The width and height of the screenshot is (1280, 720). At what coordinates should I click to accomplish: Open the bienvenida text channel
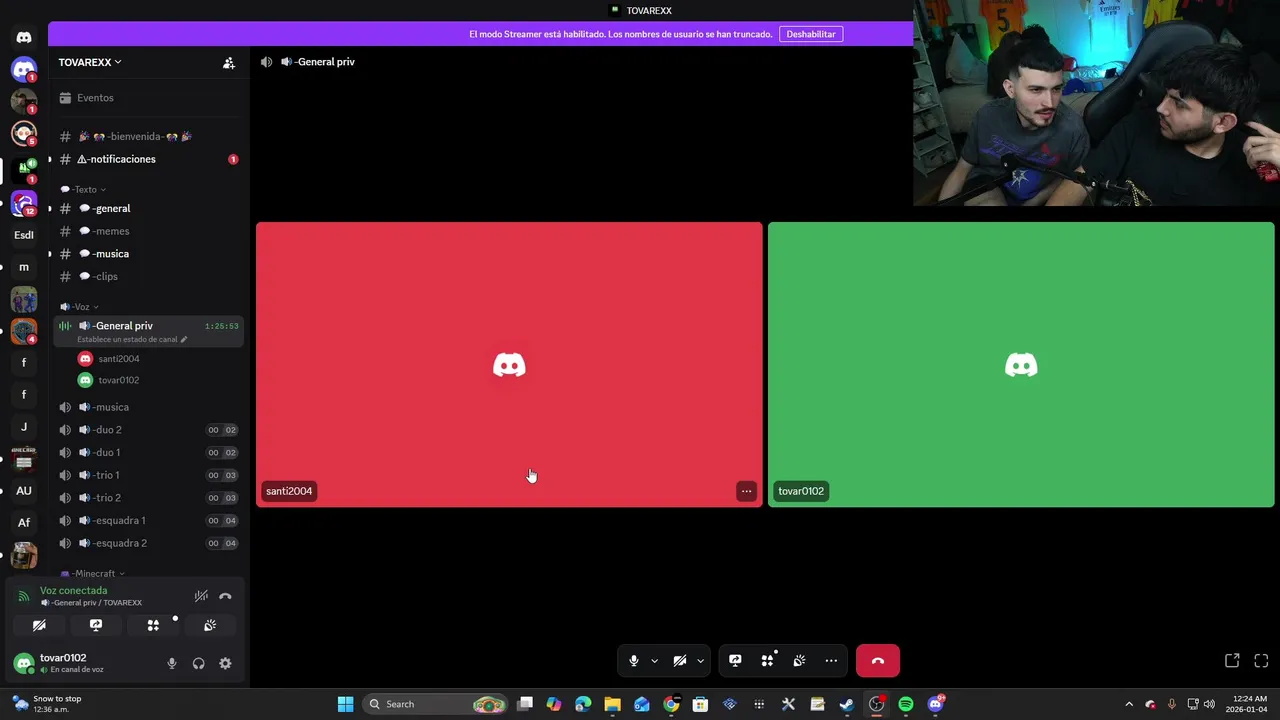point(148,136)
